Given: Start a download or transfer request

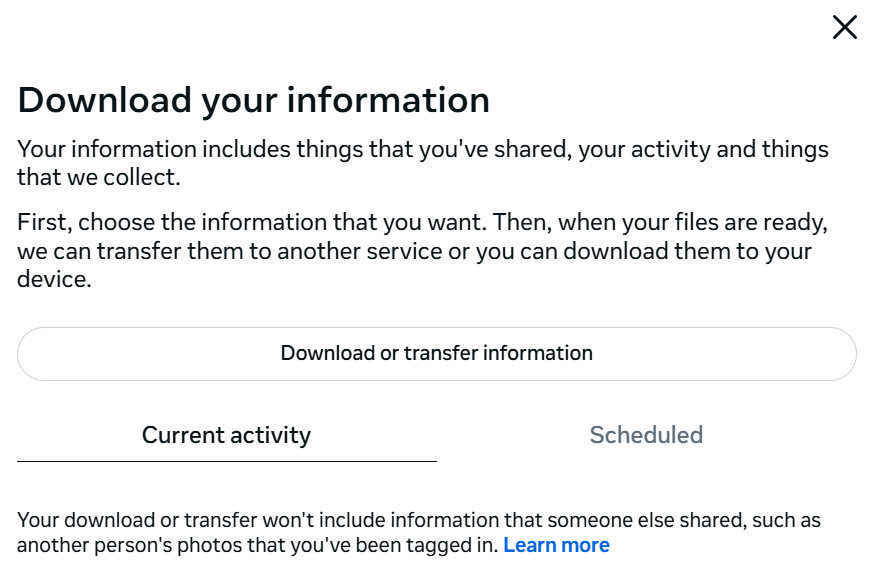Looking at the screenshot, I should pos(436,353).
